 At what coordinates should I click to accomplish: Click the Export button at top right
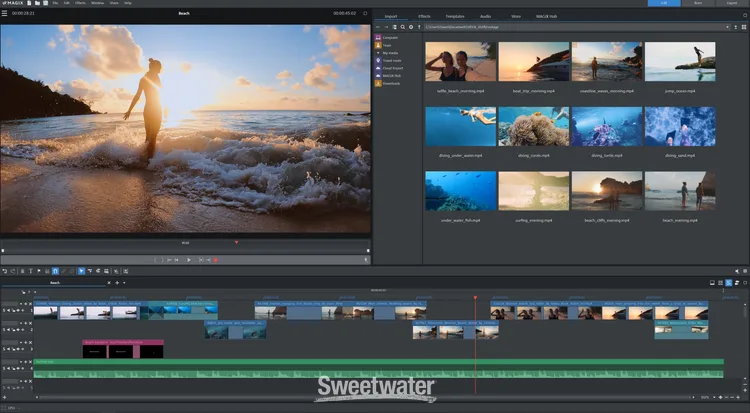(x=731, y=4)
